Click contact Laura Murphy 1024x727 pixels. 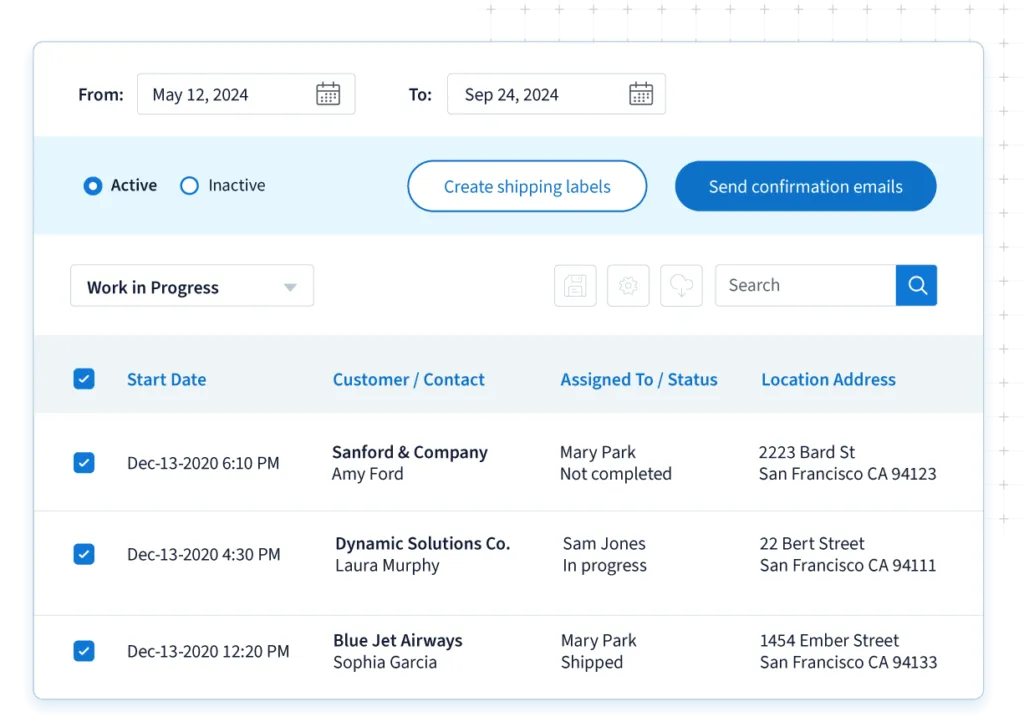387,565
